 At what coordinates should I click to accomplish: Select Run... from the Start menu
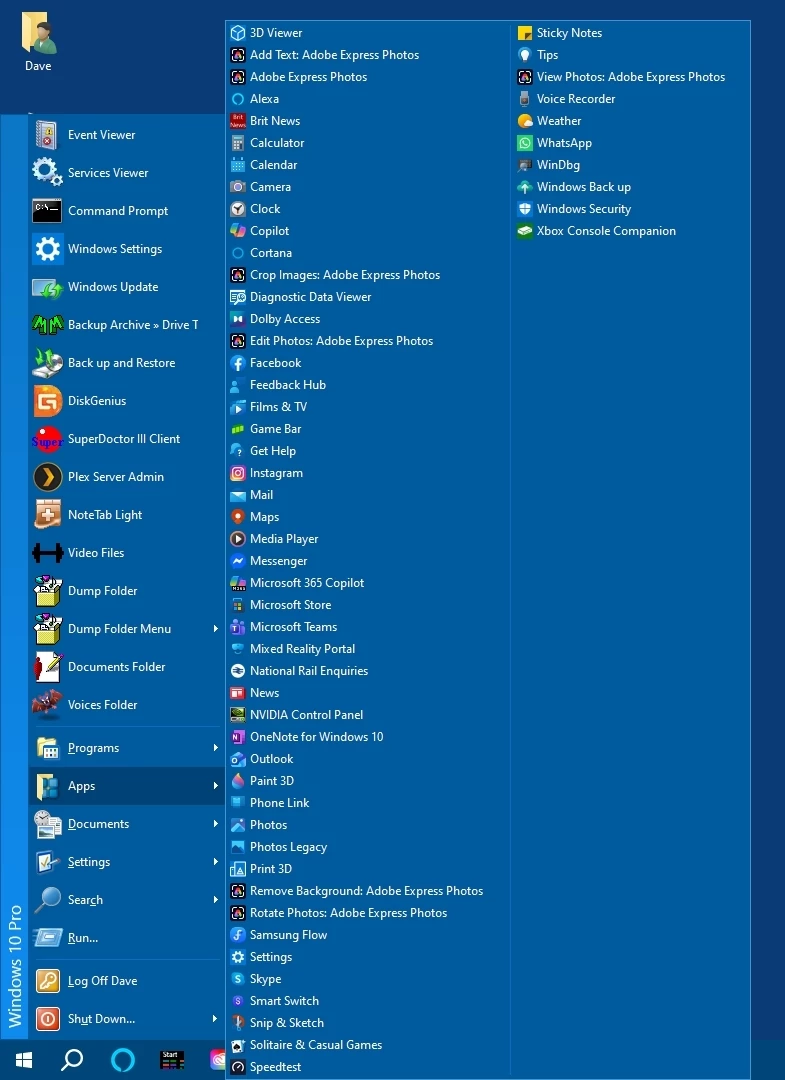click(127, 938)
